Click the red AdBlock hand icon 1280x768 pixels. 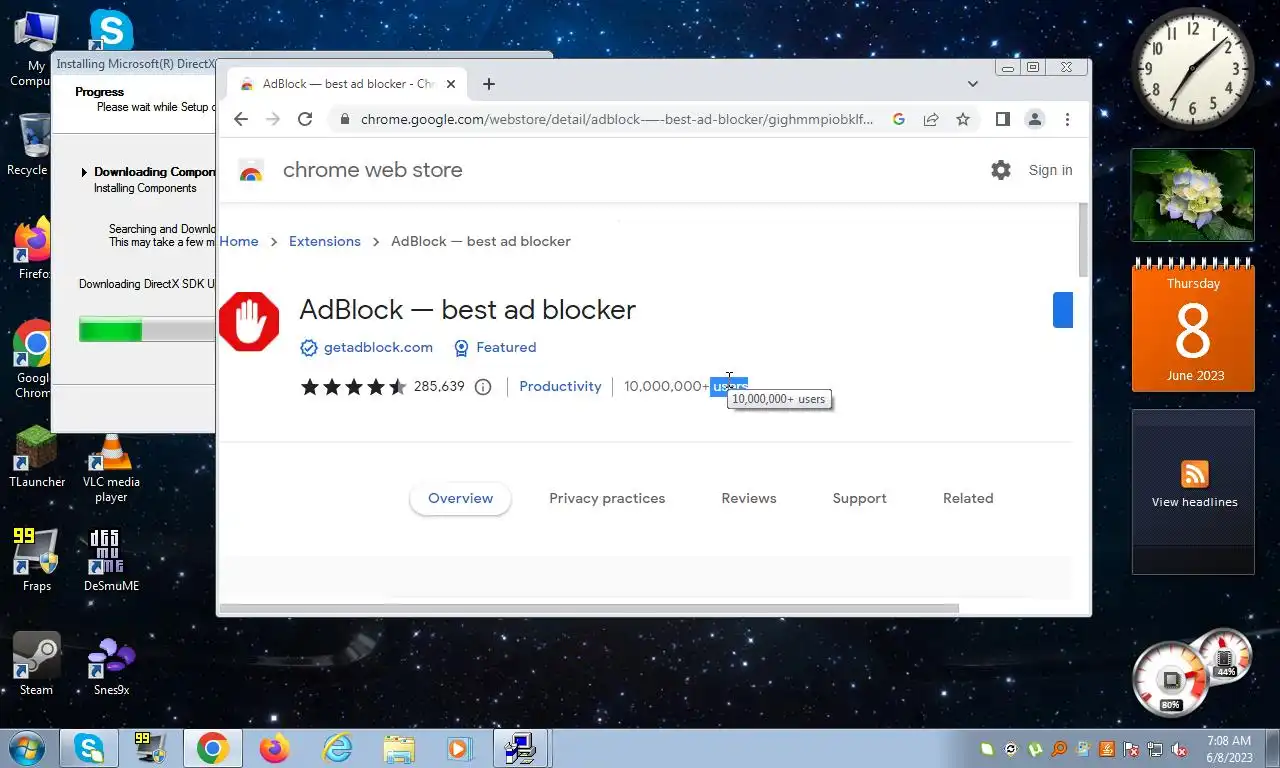coord(249,322)
